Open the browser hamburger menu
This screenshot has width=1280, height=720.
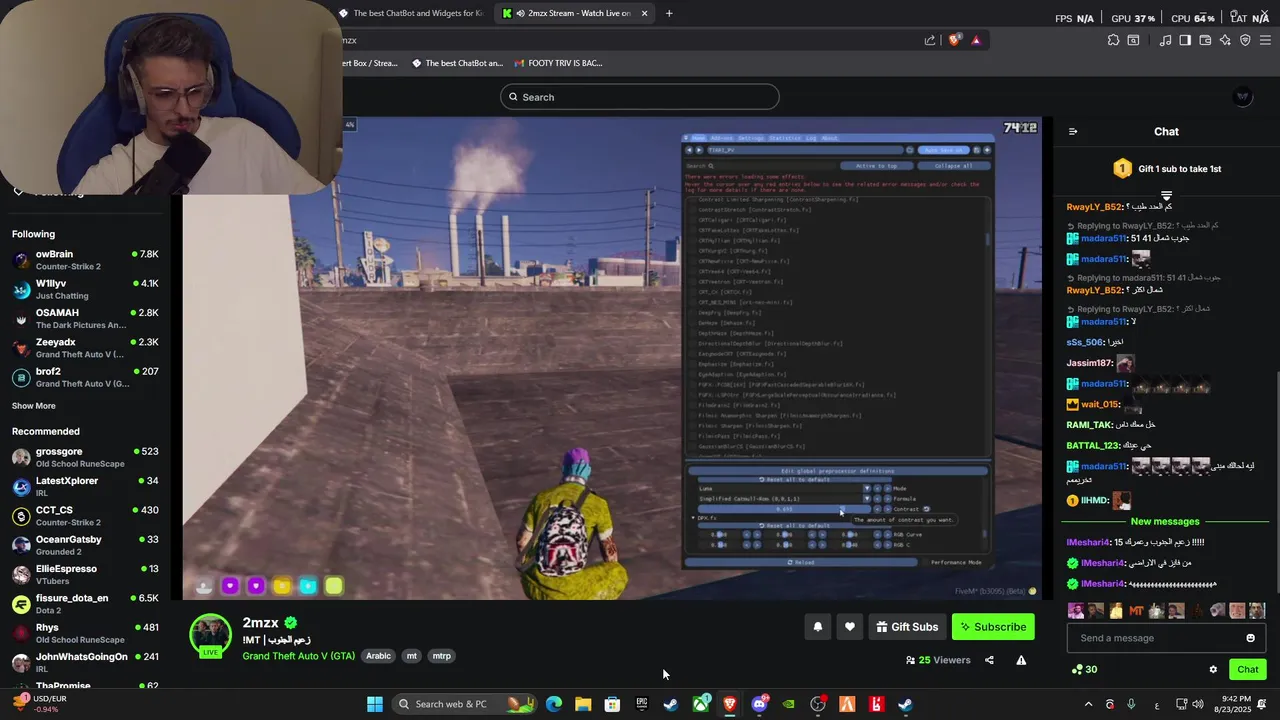coord(1265,40)
